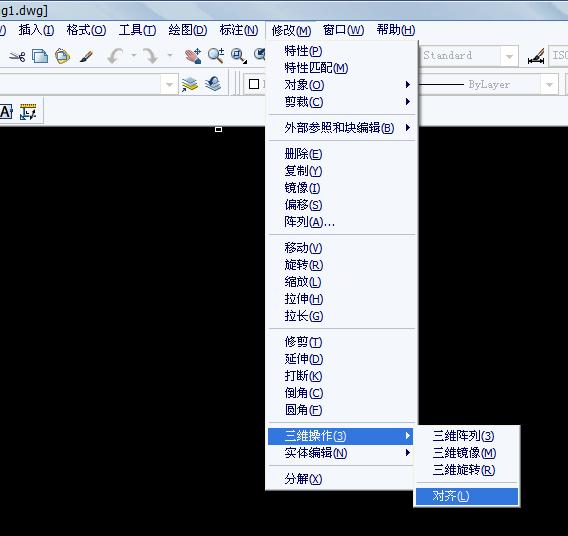The height and width of the screenshot is (536, 568).
Task: Open the 插入(I) menu
Action: pos(36,30)
